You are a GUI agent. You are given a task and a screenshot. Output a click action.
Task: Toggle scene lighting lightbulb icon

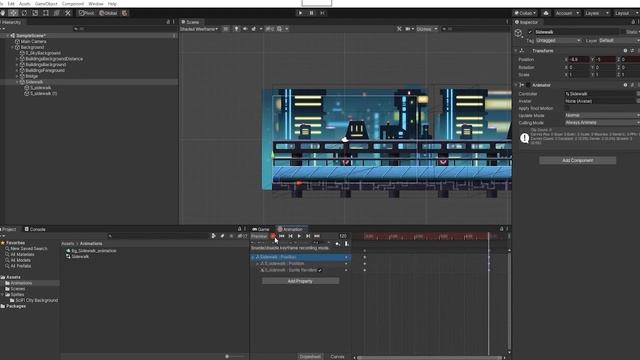(x=236, y=29)
